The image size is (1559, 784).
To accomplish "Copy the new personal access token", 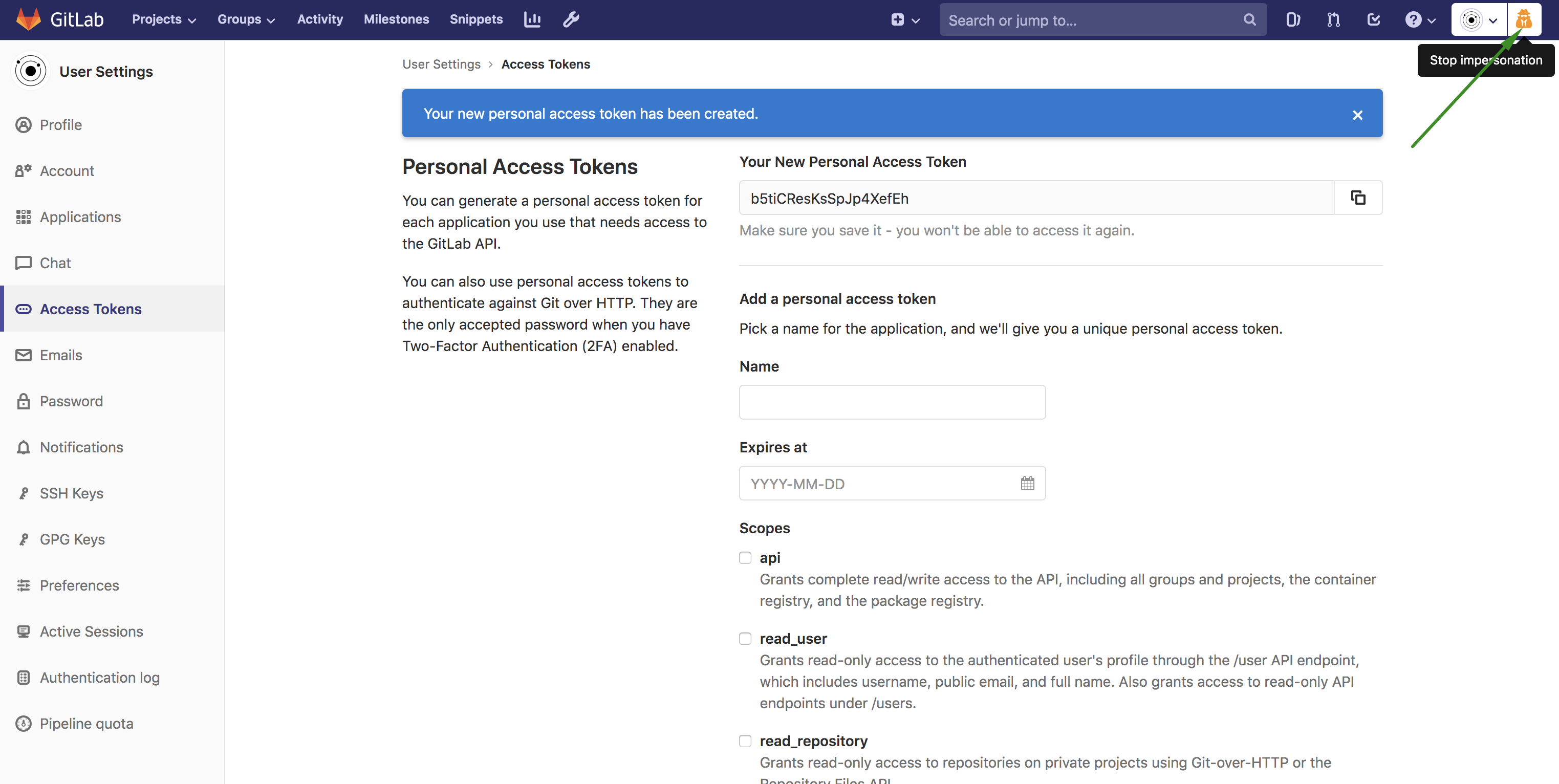I will coord(1358,197).
